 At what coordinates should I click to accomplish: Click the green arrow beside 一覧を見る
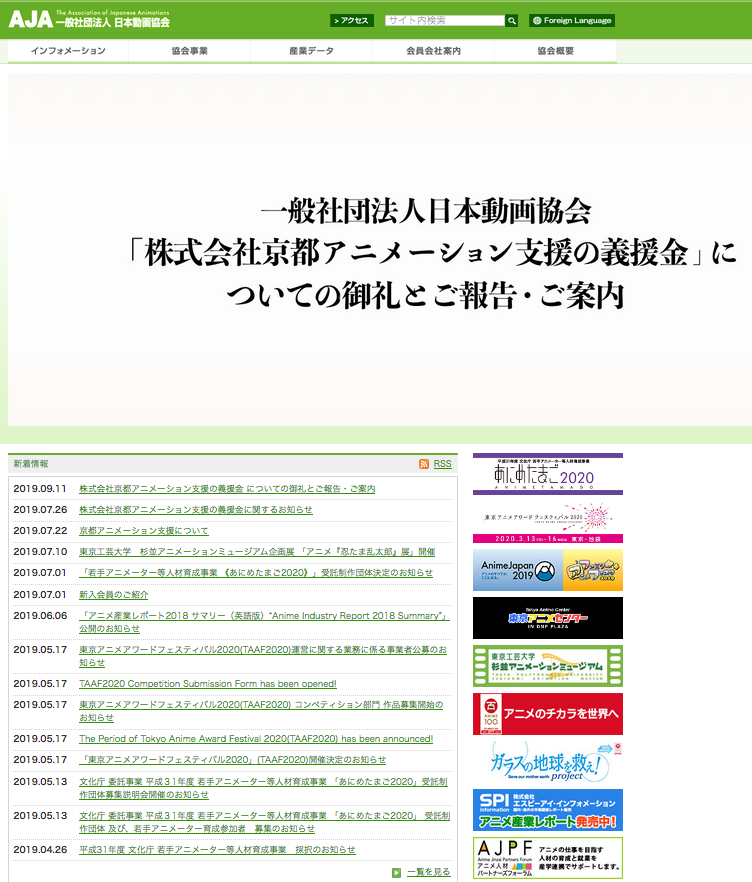click(397, 872)
